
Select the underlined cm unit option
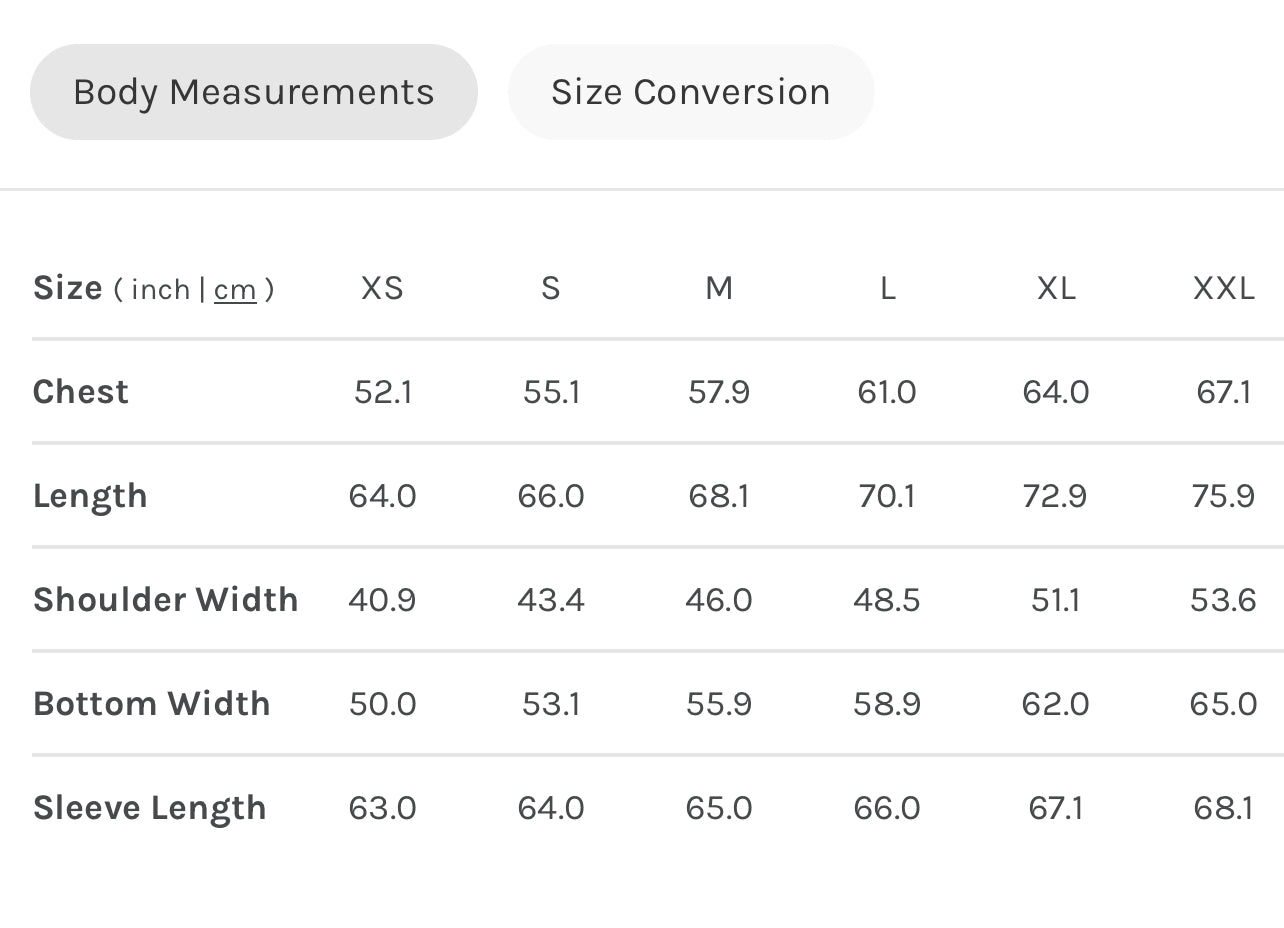pyautogui.click(x=235, y=289)
